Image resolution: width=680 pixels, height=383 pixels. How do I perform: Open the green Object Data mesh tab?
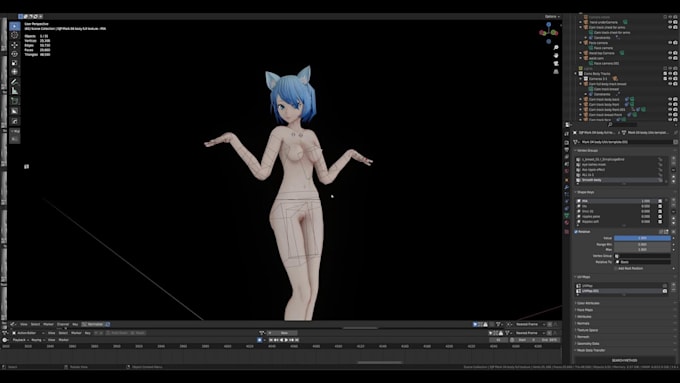pyautogui.click(x=567, y=215)
